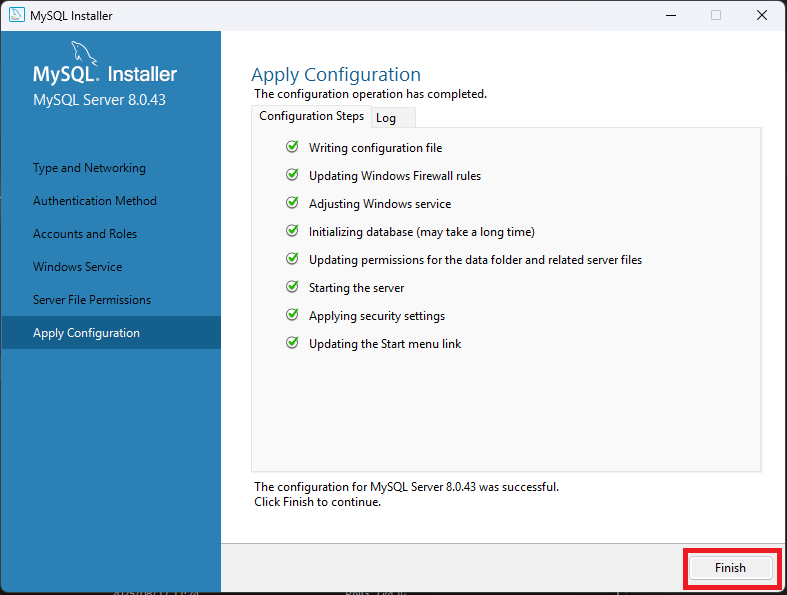Click 'Updating the Start menu link' step text
The width and height of the screenshot is (787, 595).
pyautogui.click(x=385, y=344)
